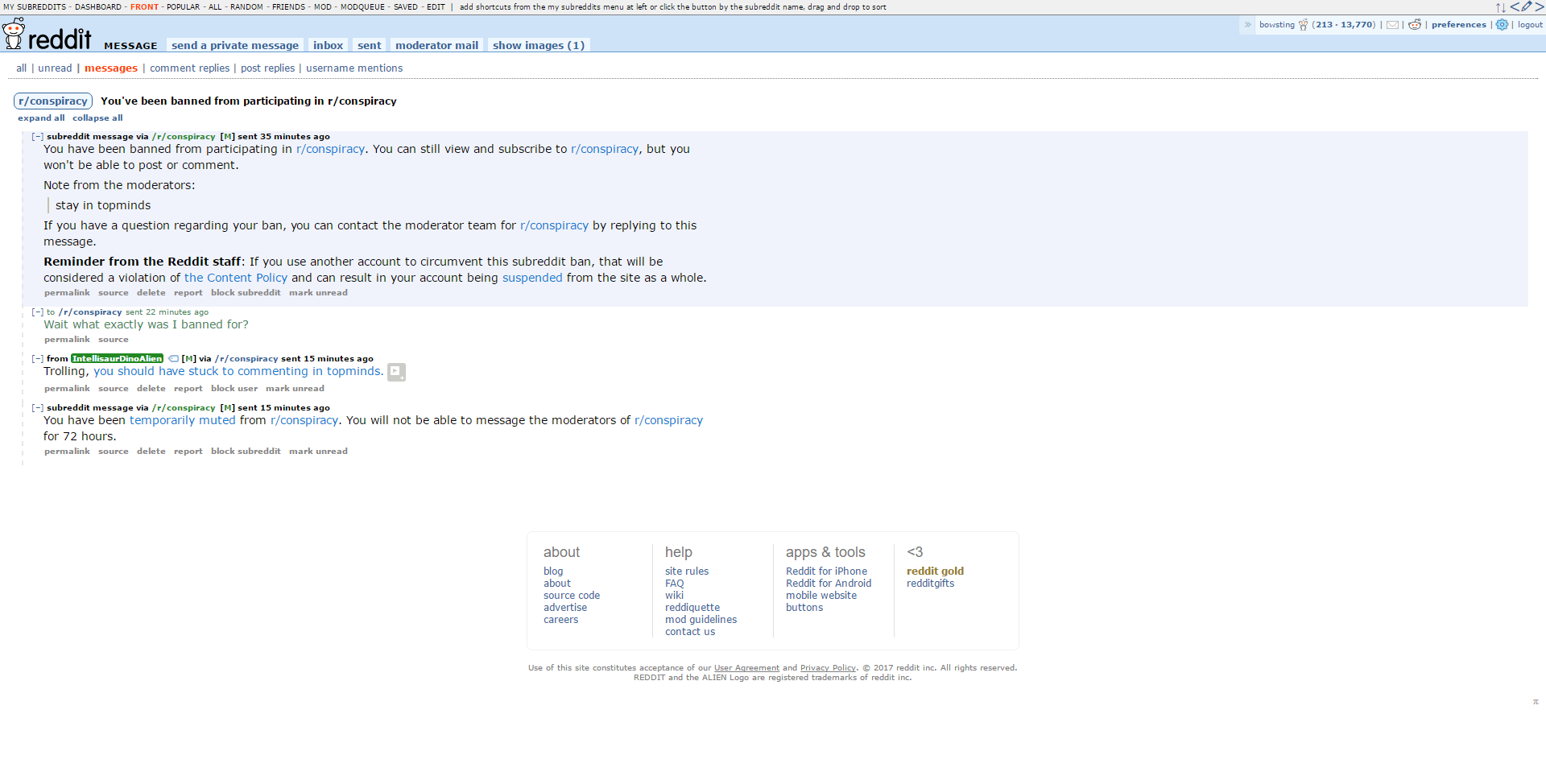The image size is (1546, 784).
Task: Open the mail envelope icon in header
Action: coord(1392,25)
